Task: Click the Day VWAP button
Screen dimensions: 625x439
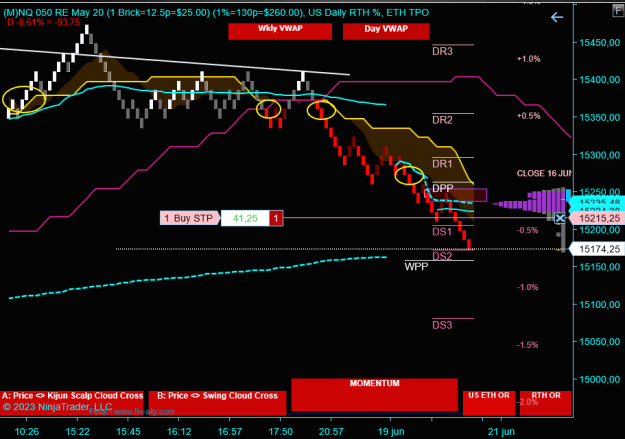Action: click(x=386, y=31)
